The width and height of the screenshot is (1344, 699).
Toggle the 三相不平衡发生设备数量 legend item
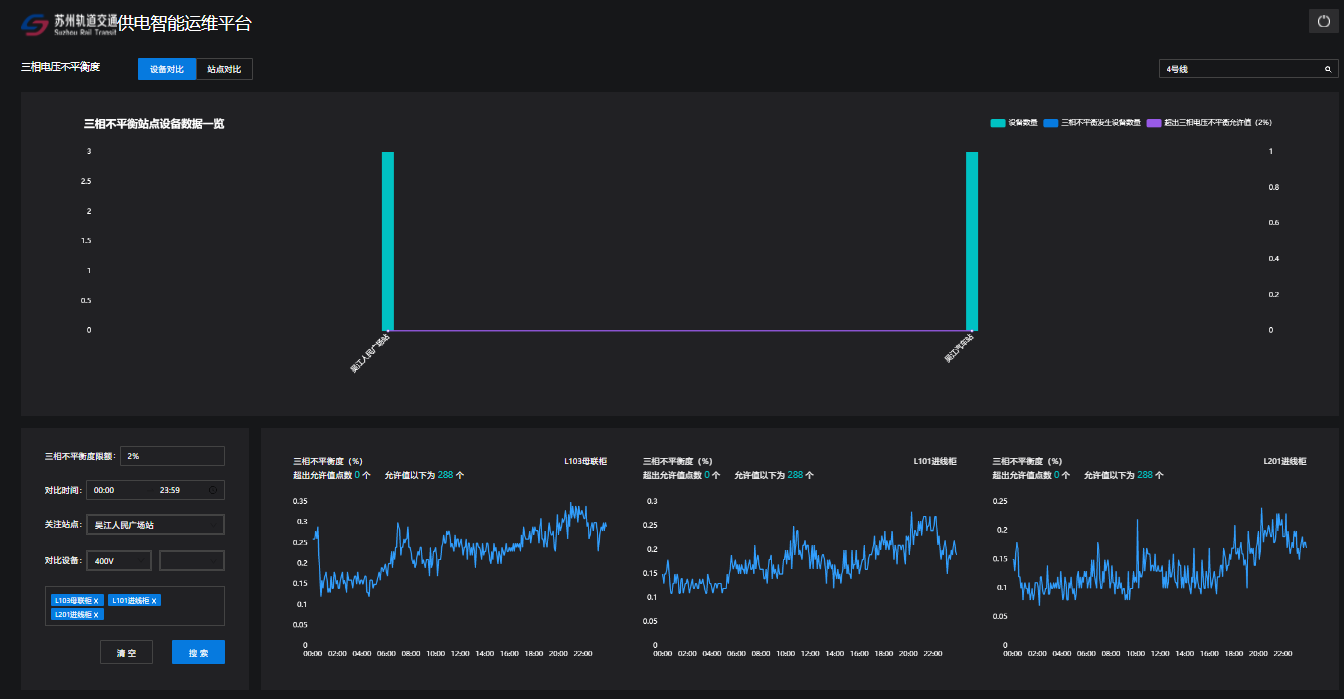tap(1092, 122)
